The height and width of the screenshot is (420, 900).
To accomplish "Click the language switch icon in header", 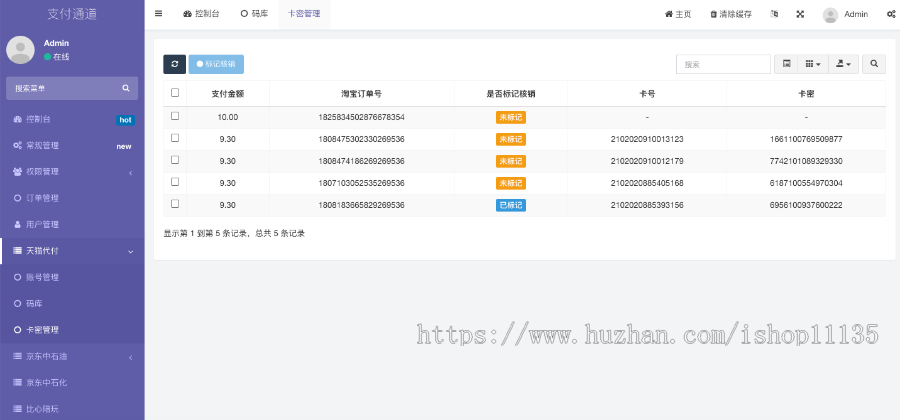I will [774, 14].
